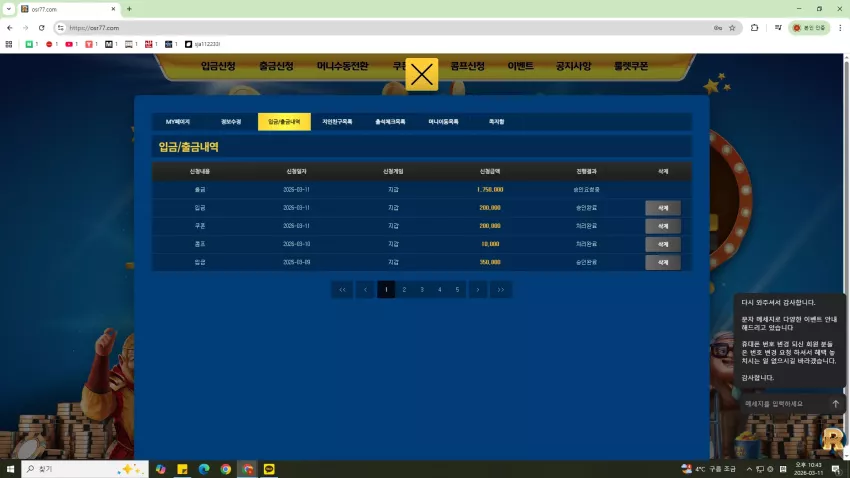Open Sticky Notes from the taskbar

coord(182,469)
